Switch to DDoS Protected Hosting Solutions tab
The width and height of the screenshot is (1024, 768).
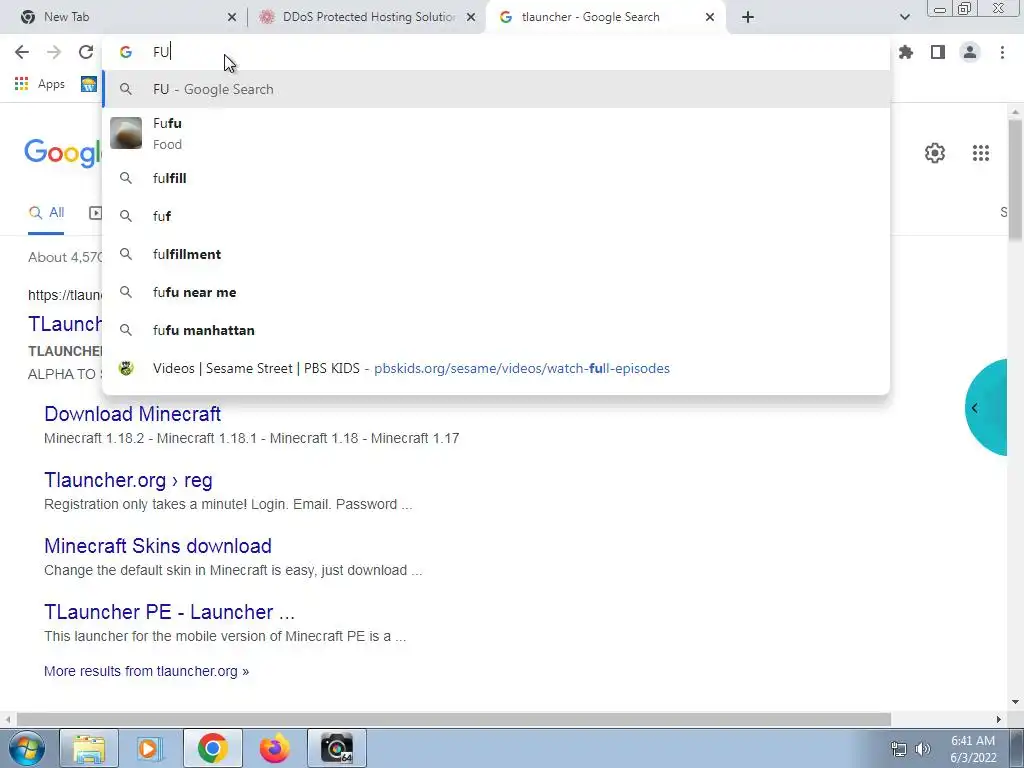point(367,17)
